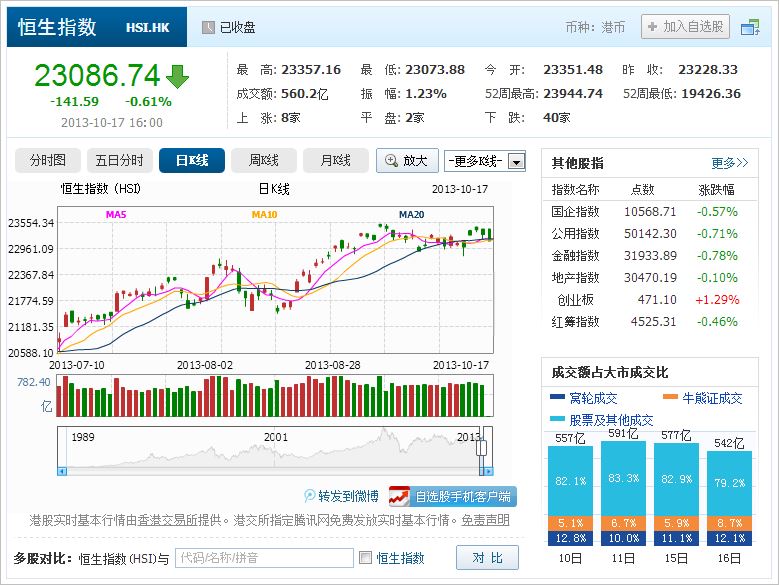The width and height of the screenshot is (779, 585).
Task: Click the timestamp 2013-10-17 16:00
Action: tap(112, 122)
